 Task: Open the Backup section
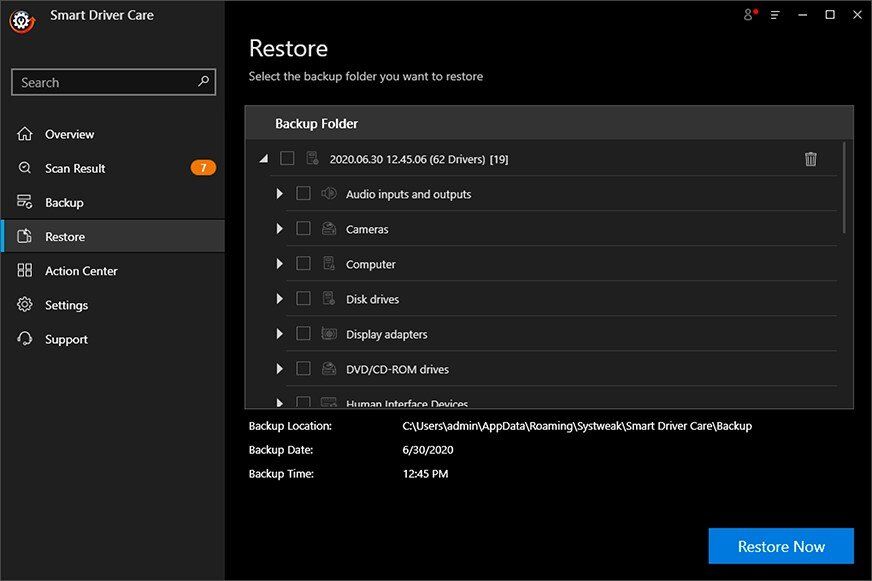tap(113, 202)
